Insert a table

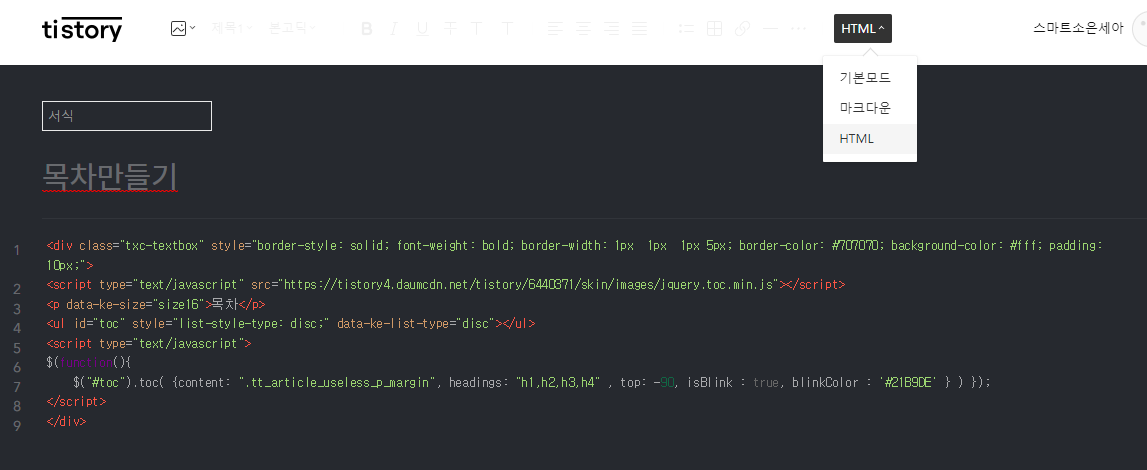pyautogui.click(x=714, y=29)
